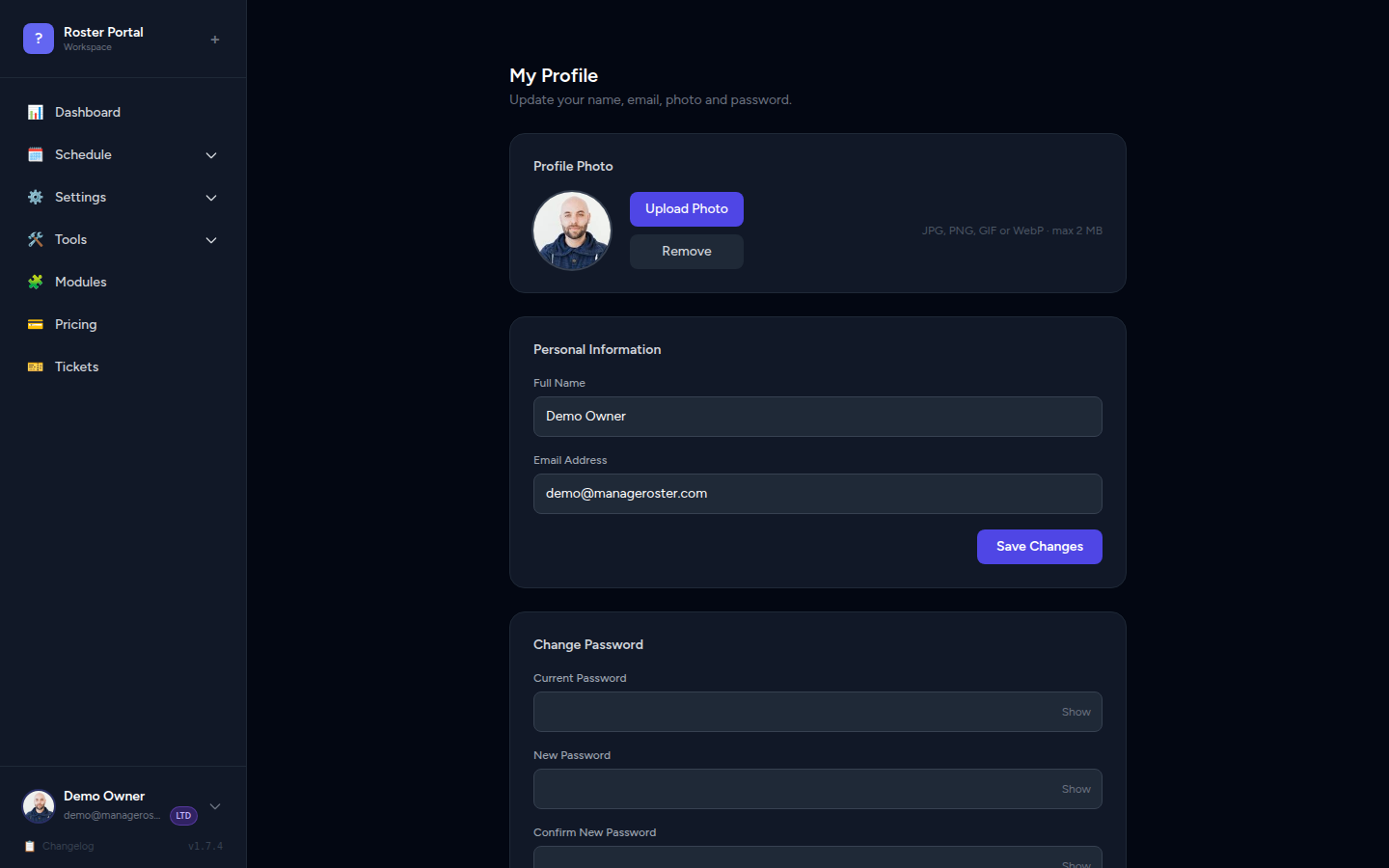Screen dimensions: 1389x868
Task: Open Settings via the gear icon
Action: click(x=36, y=197)
